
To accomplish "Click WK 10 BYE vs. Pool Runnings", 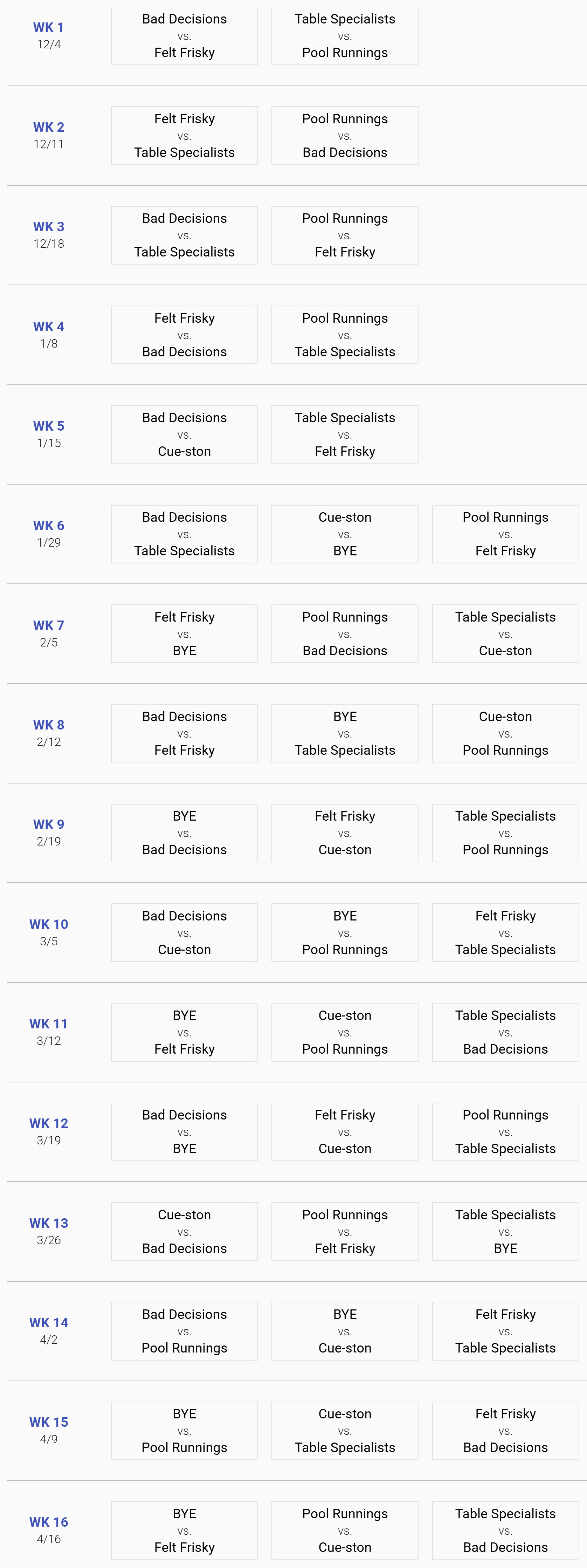I will (345, 932).
